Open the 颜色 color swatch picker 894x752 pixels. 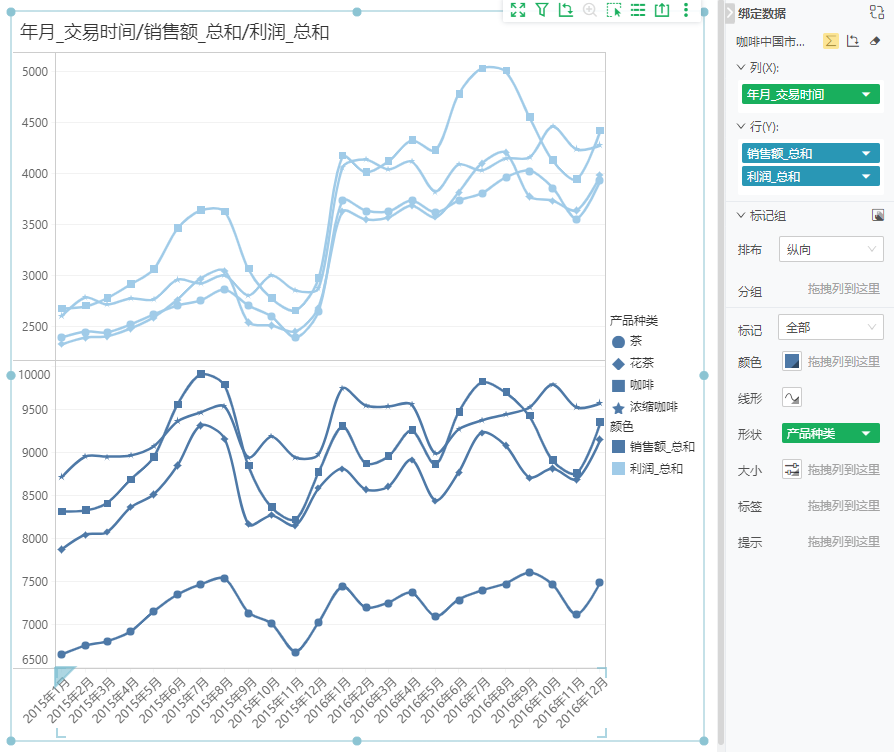791,361
